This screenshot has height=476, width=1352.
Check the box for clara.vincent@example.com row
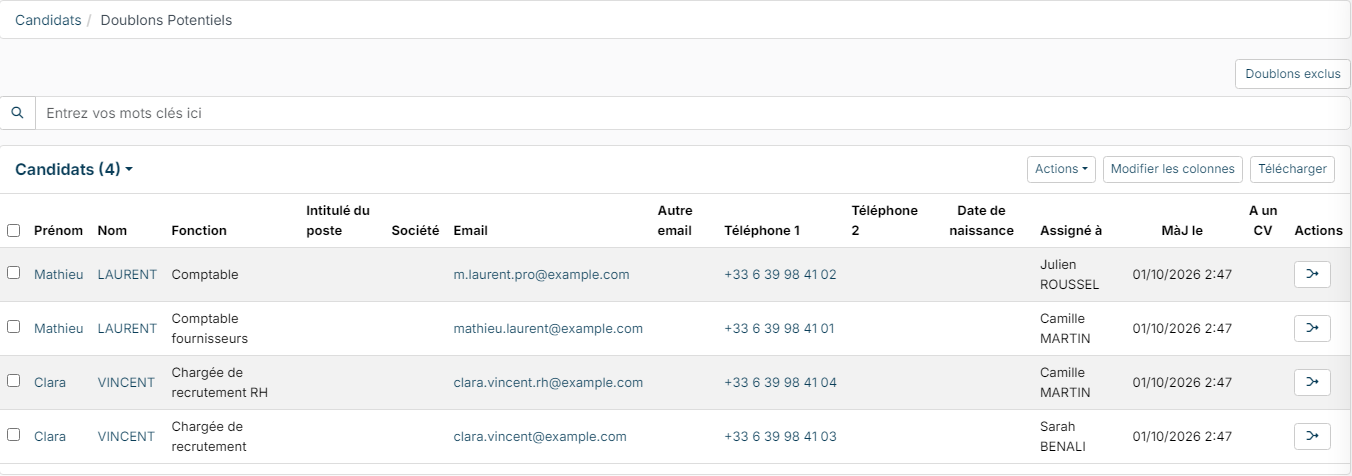(x=13, y=434)
